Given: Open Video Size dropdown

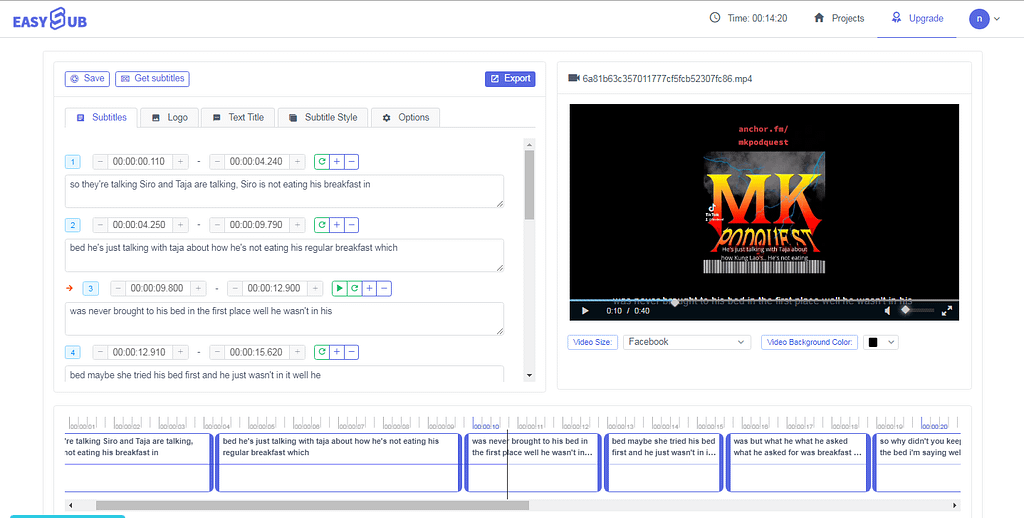Looking at the screenshot, I should click(686, 342).
